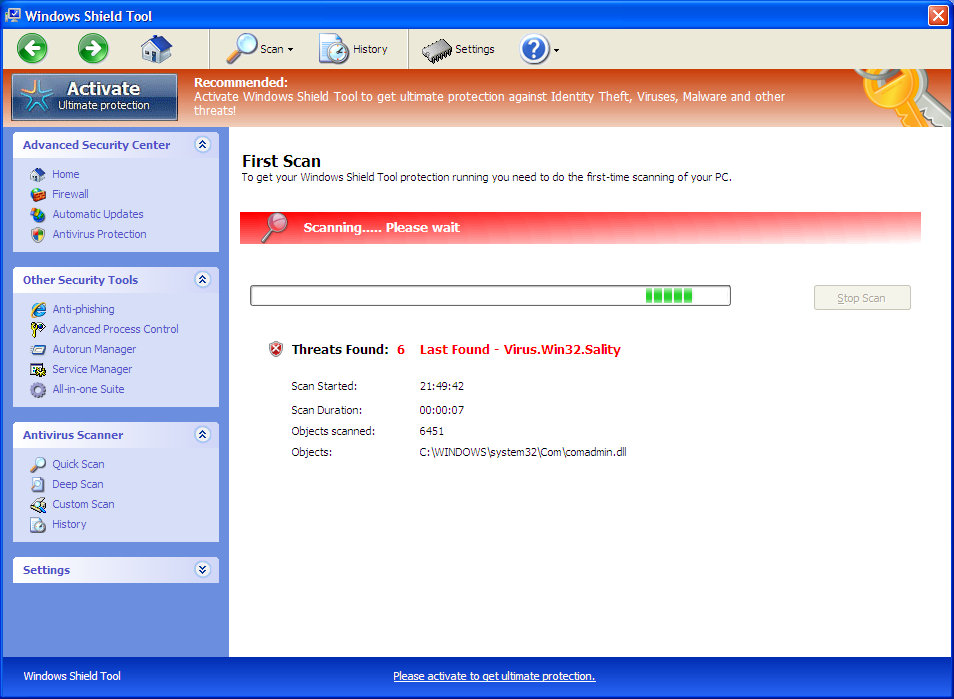
Task: Select Anti-phishing tool link
Action: [83, 309]
